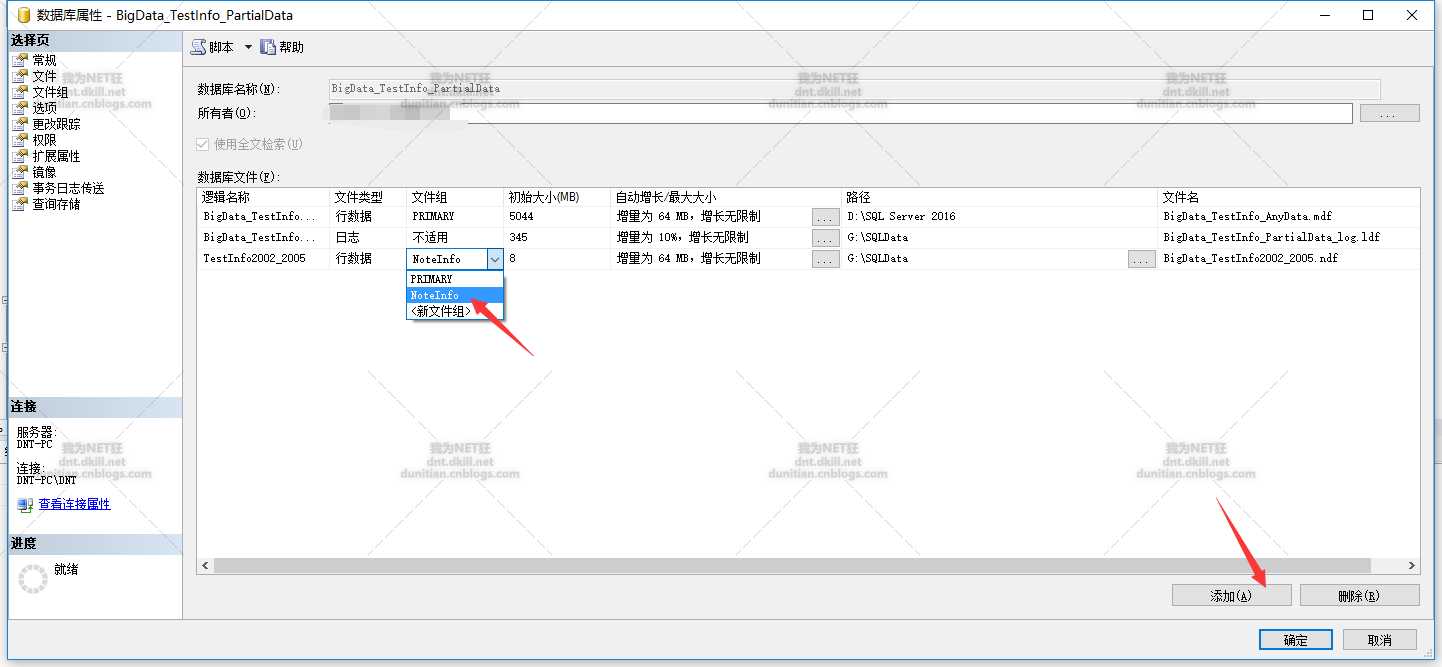1442x667 pixels.
Task: Click the 初始大小(MB) column header
Action: 557,197
